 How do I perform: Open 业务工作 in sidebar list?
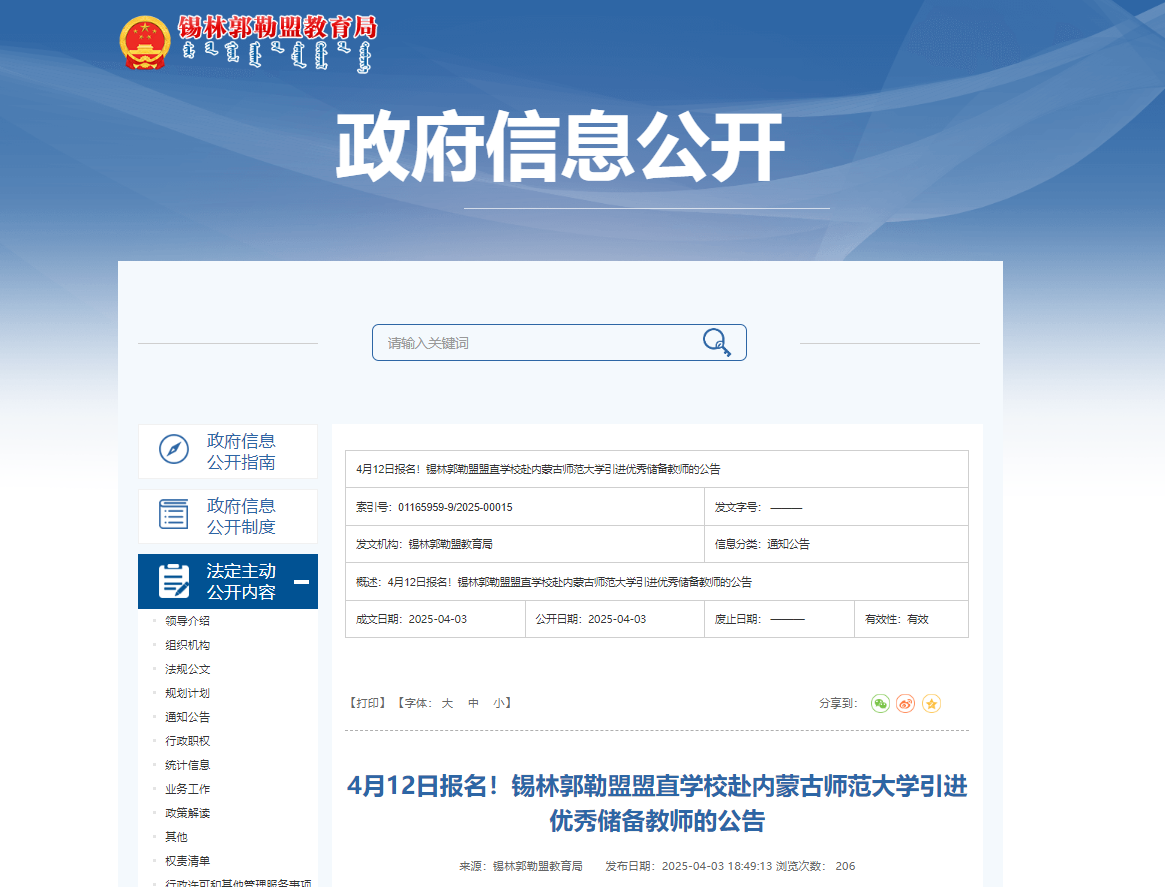(187, 789)
